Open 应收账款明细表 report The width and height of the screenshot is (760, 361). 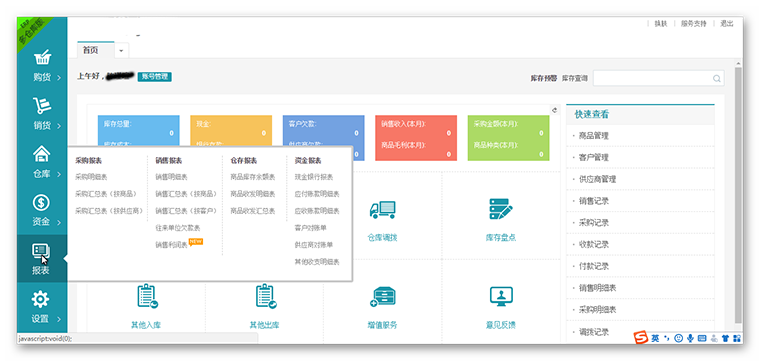(317, 211)
